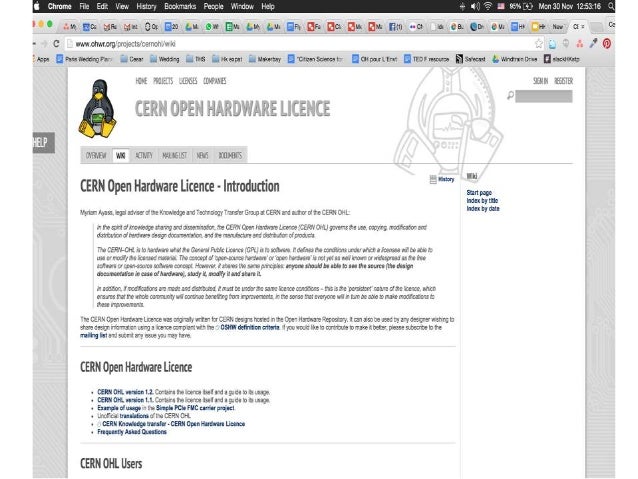638x479 pixels.
Task: Open the Mailing List project tab
Action: pyautogui.click(x=174, y=155)
